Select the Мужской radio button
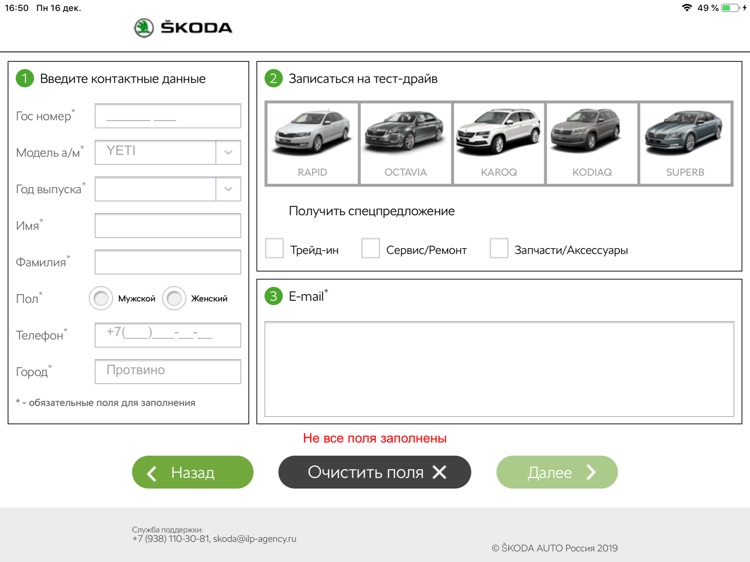This screenshot has height=562, width=750. tap(101, 298)
